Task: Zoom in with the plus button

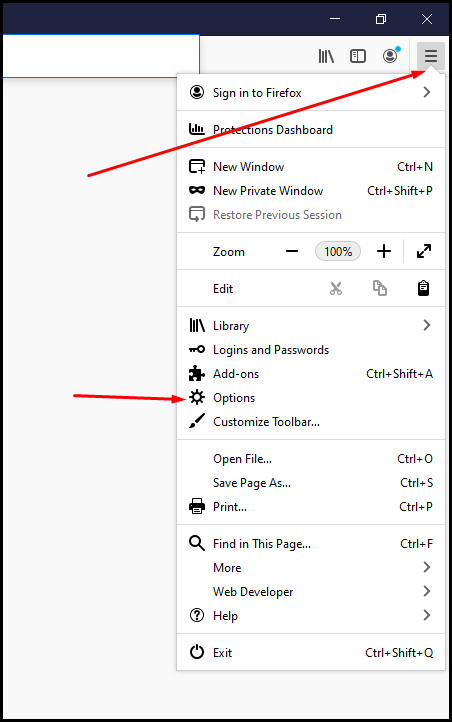Action: tap(383, 251)
